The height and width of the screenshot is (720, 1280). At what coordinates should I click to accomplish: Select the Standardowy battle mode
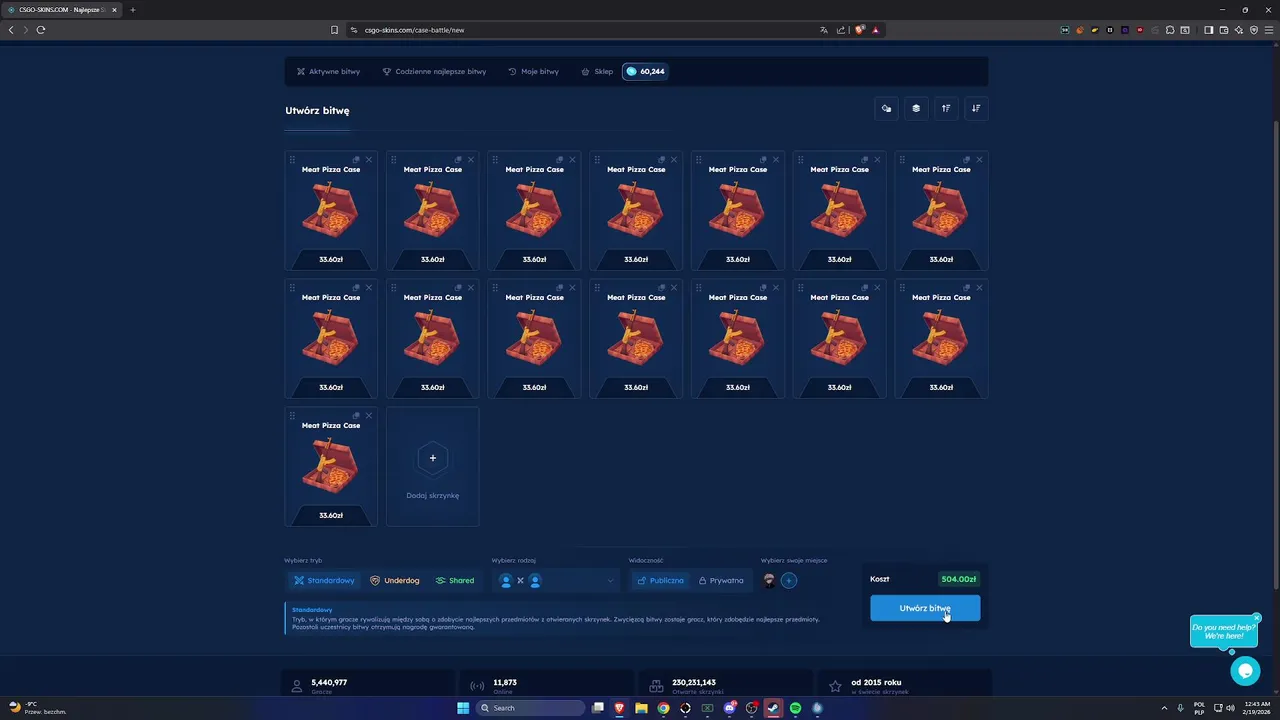(x=324, y=581)
